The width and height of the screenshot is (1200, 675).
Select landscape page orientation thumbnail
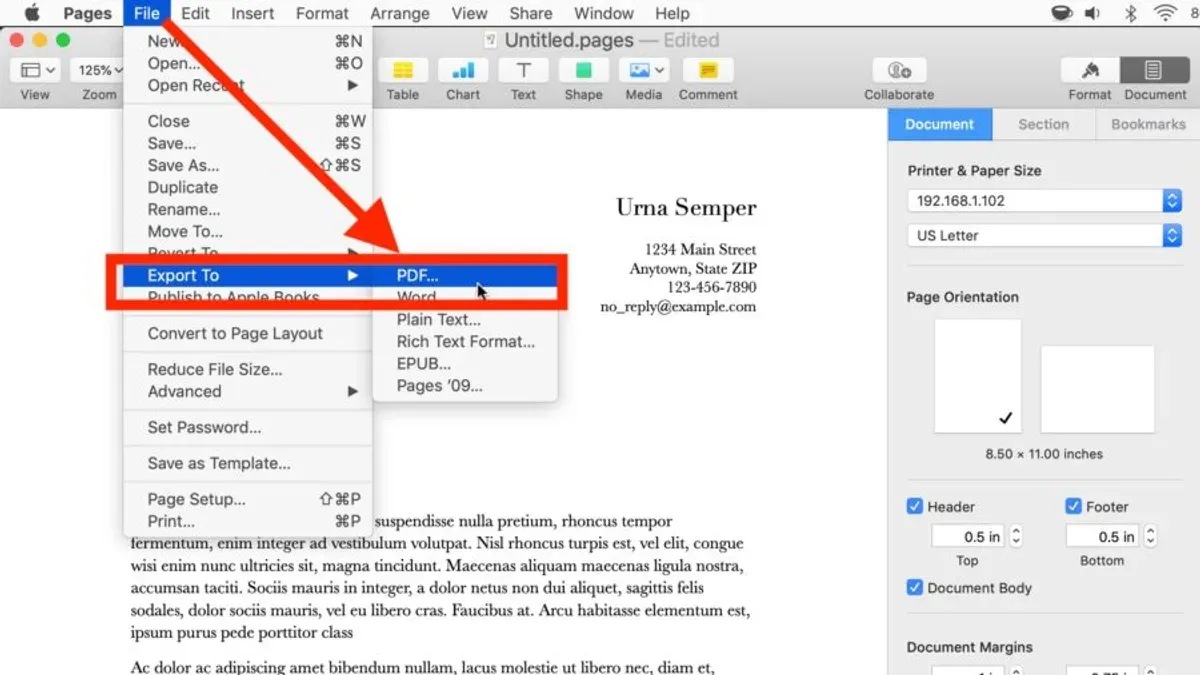click(x=1097, y=389)
